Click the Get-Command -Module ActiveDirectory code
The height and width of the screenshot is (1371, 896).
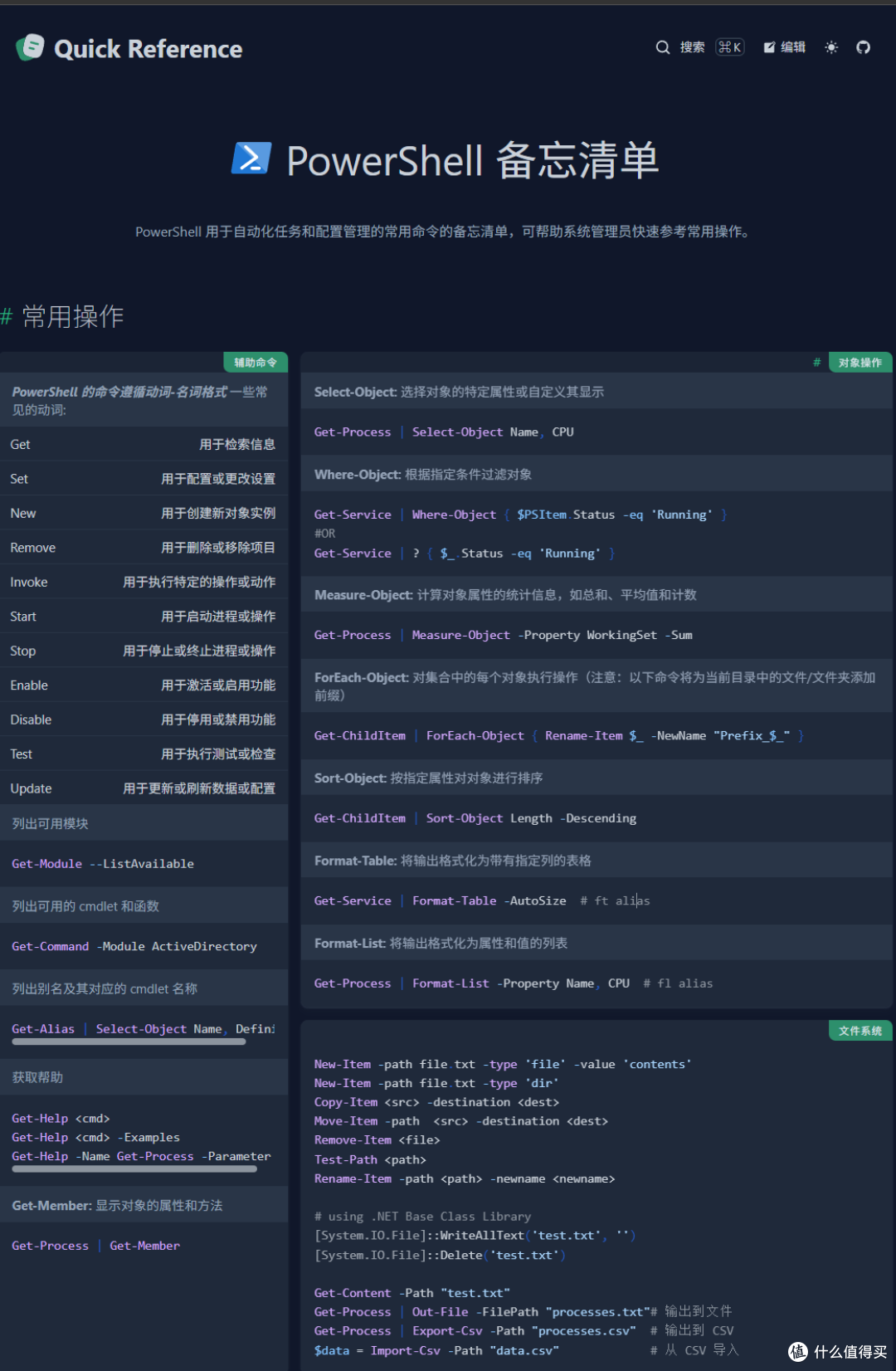click(x=134, y=946)
